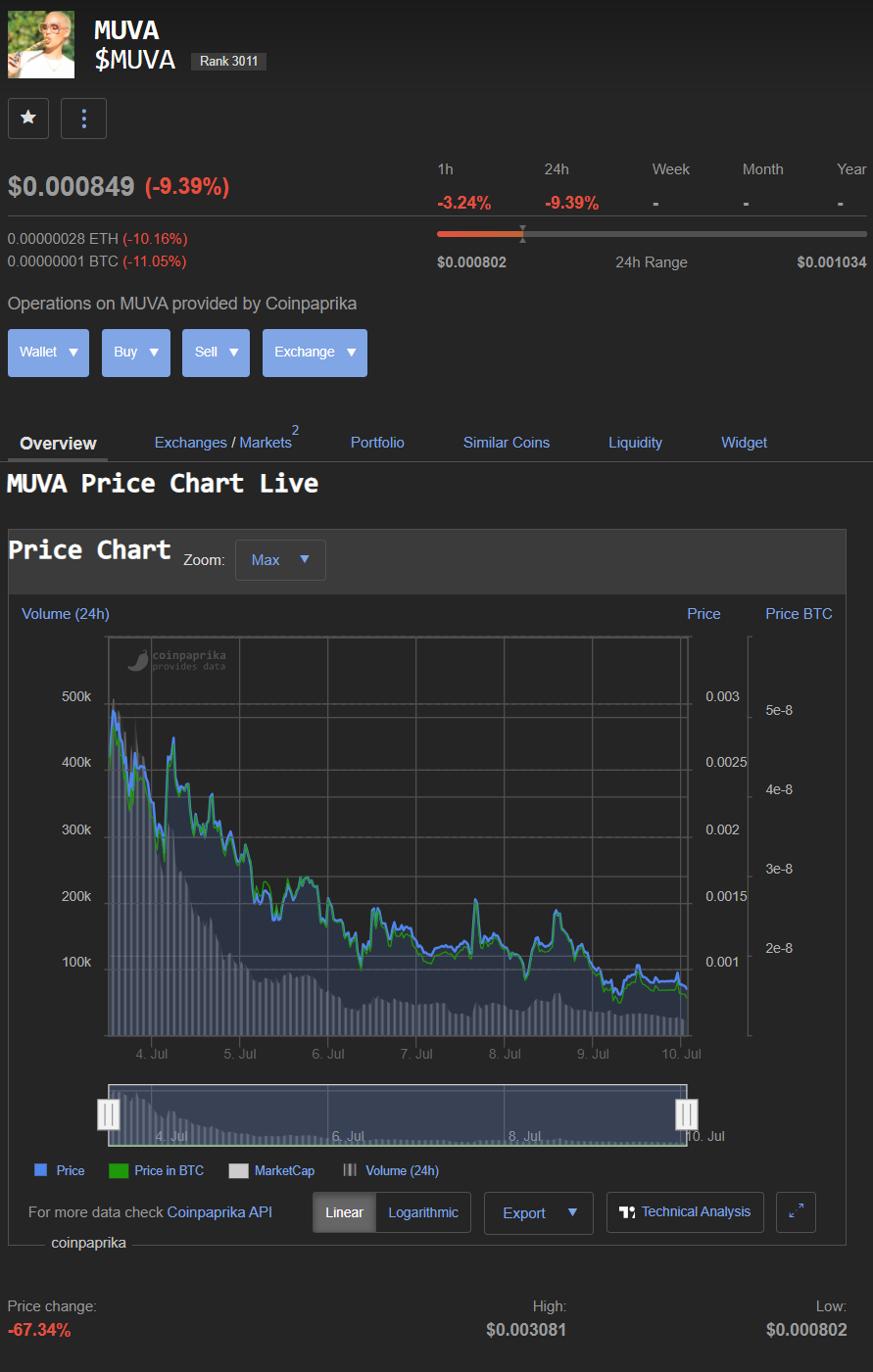873x1372 pixels.
Task: Select the Overview tab
Action: click(58, 444)
